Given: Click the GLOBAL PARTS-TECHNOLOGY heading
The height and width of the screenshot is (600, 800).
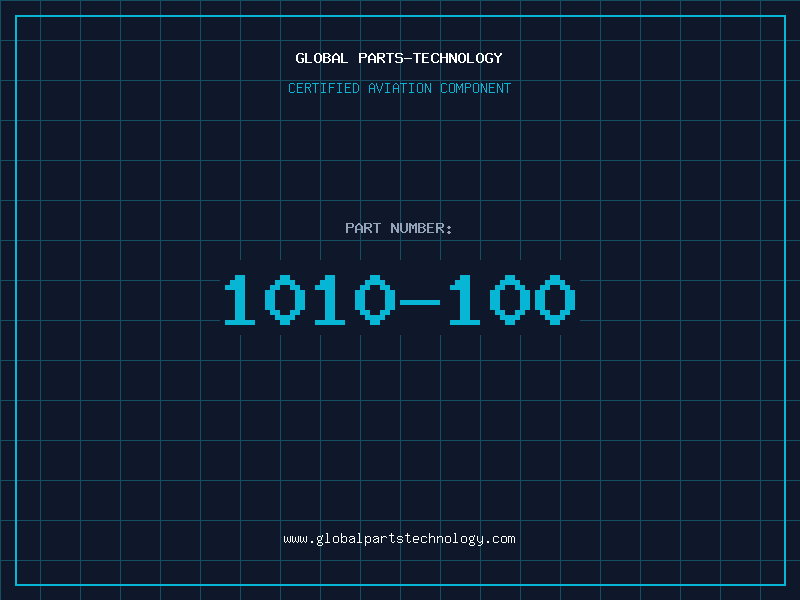Looking at the screenshot, I should 399,58.
